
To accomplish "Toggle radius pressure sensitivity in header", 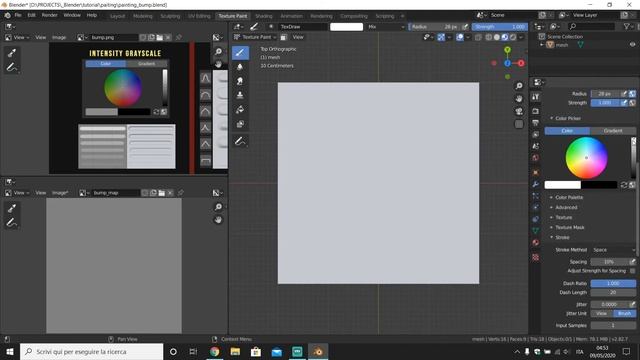I will click(x=465, y=27).
